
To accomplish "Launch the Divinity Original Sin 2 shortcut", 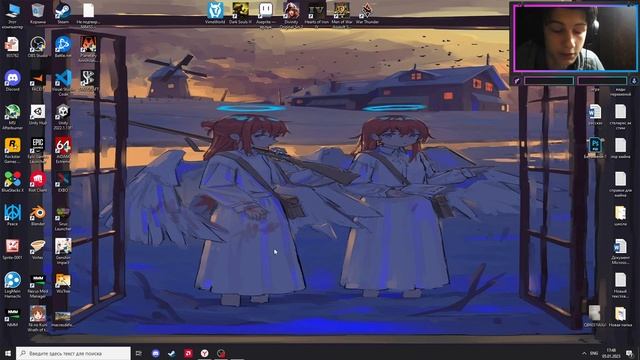I will [291, 15].
